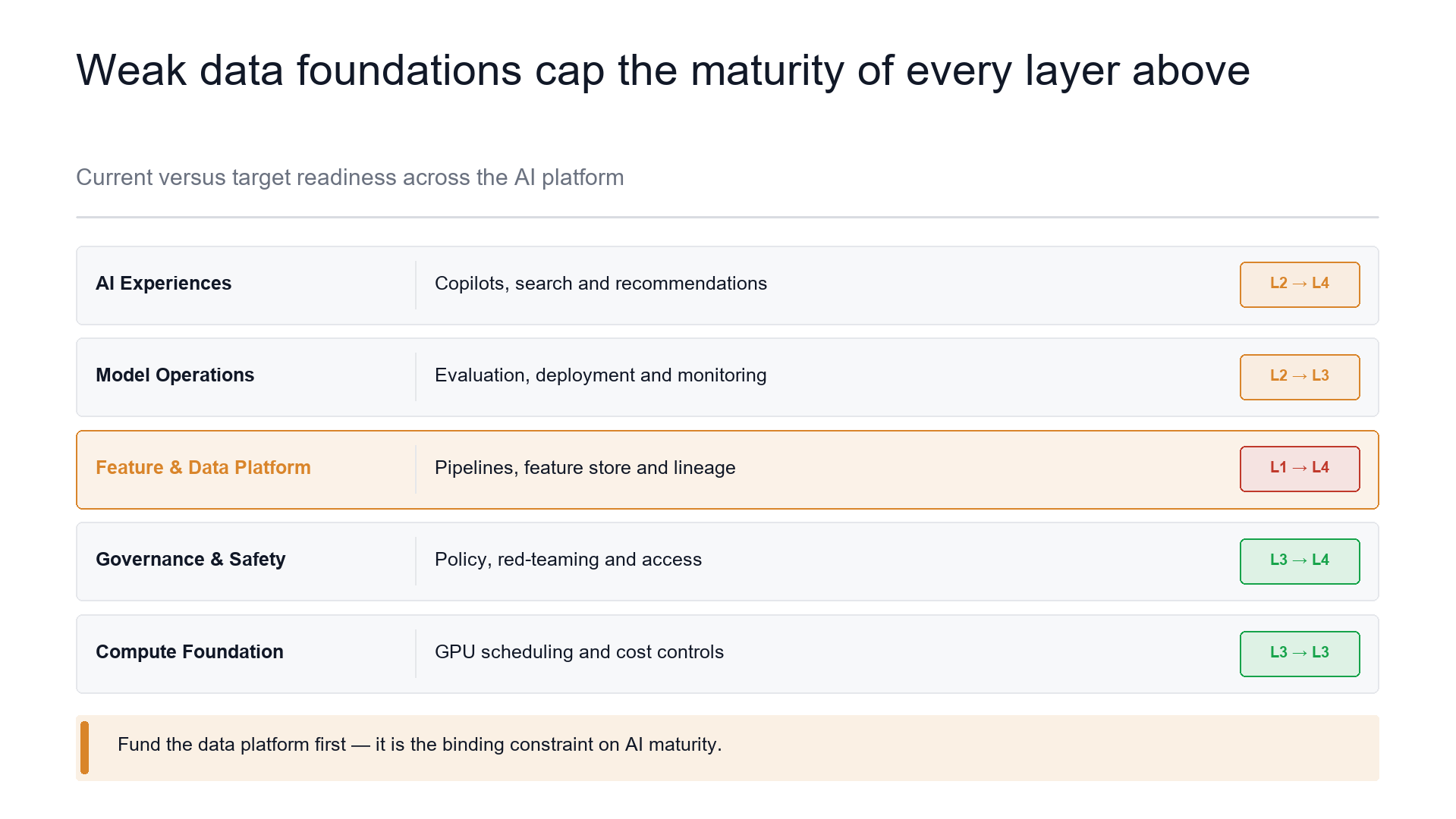Click the slide title about weak data foundations
Viewport: 1456px width, 819px height.
tap(663, 71)
